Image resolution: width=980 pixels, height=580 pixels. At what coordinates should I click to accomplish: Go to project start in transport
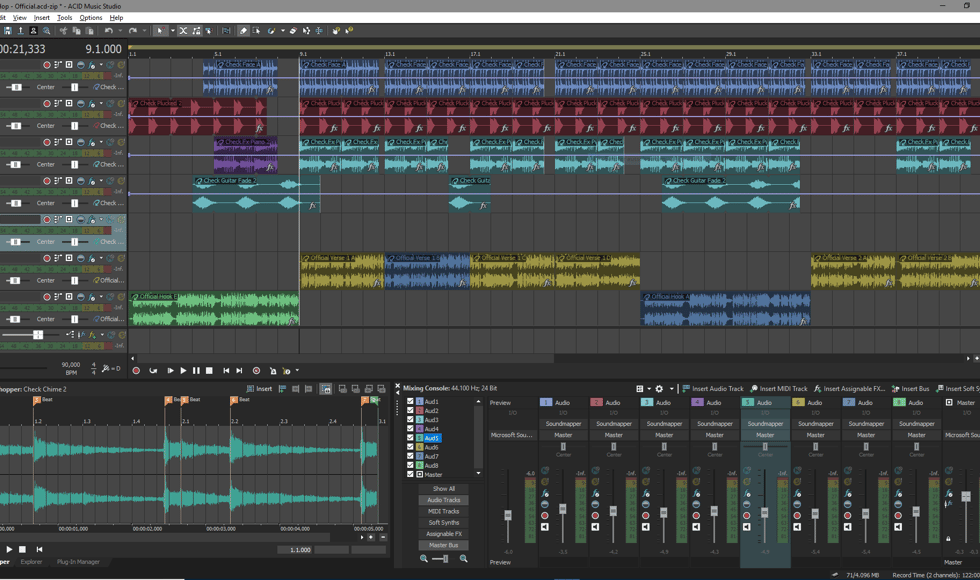tap(226, 371)
